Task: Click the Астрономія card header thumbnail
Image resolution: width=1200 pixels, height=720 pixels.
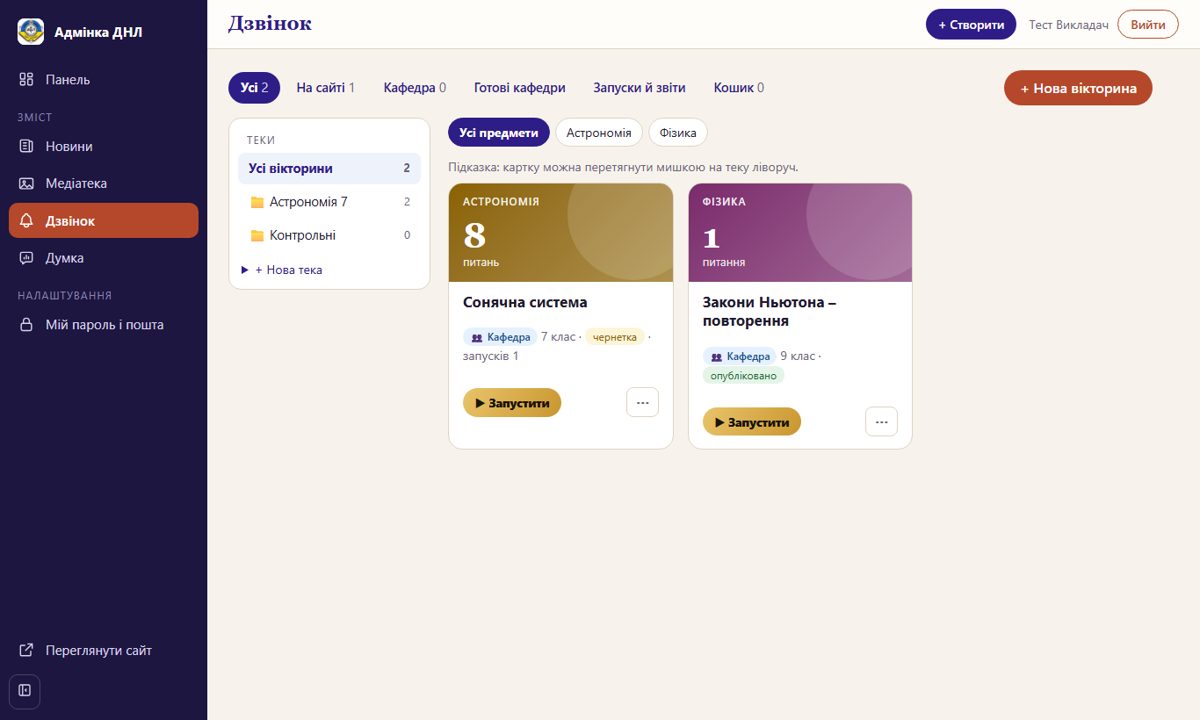Action: click(x=561, y=233)
